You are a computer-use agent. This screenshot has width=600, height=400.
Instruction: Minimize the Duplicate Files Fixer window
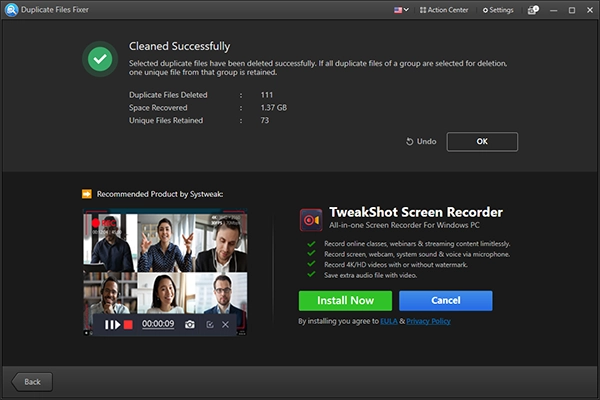553,10
